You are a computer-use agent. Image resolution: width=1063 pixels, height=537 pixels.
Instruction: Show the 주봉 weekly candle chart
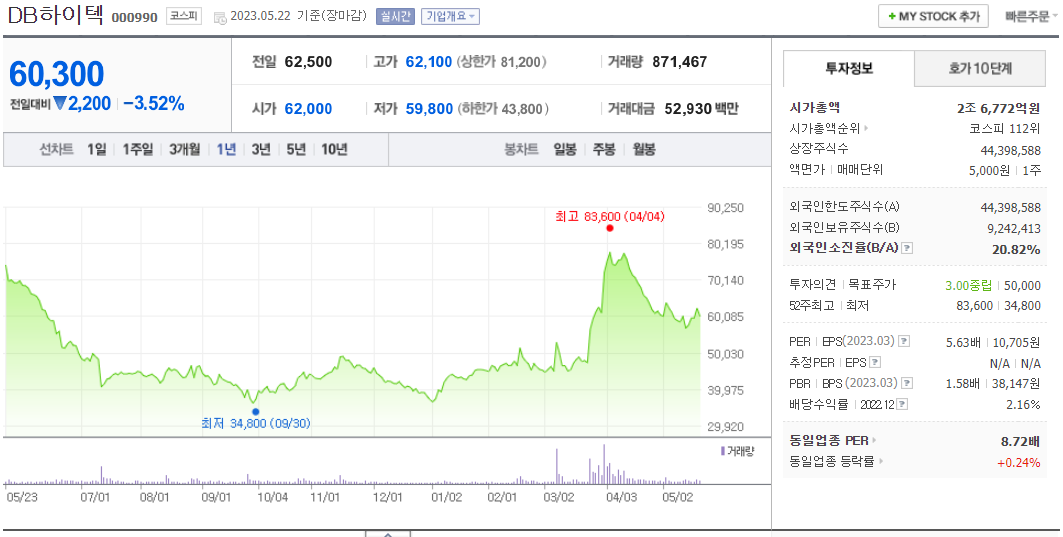point(604,149)
